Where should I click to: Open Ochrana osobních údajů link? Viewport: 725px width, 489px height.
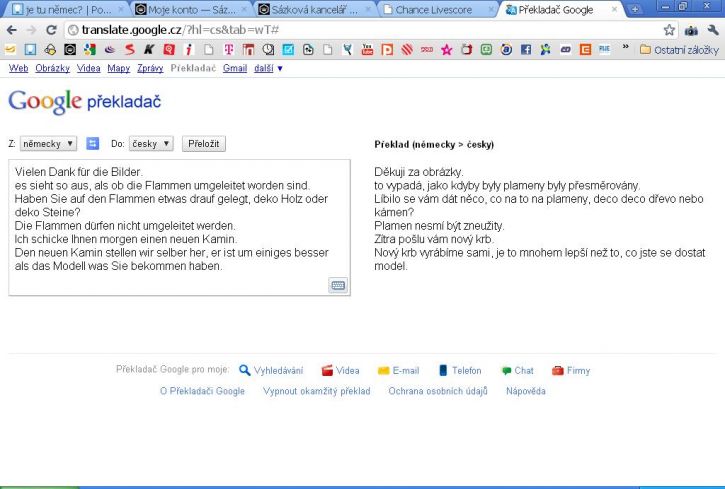click(x=438, y=391)
